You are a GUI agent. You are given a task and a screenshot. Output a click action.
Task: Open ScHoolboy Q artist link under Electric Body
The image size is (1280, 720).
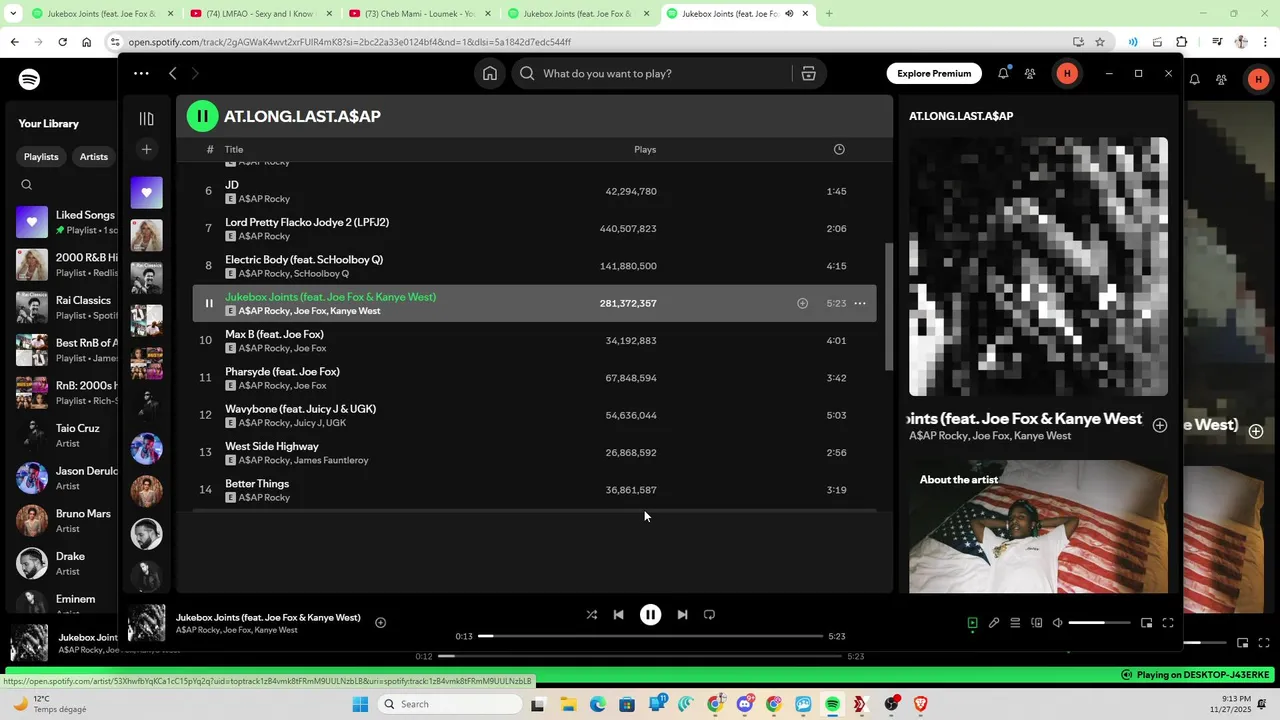(x=321, y=273)
